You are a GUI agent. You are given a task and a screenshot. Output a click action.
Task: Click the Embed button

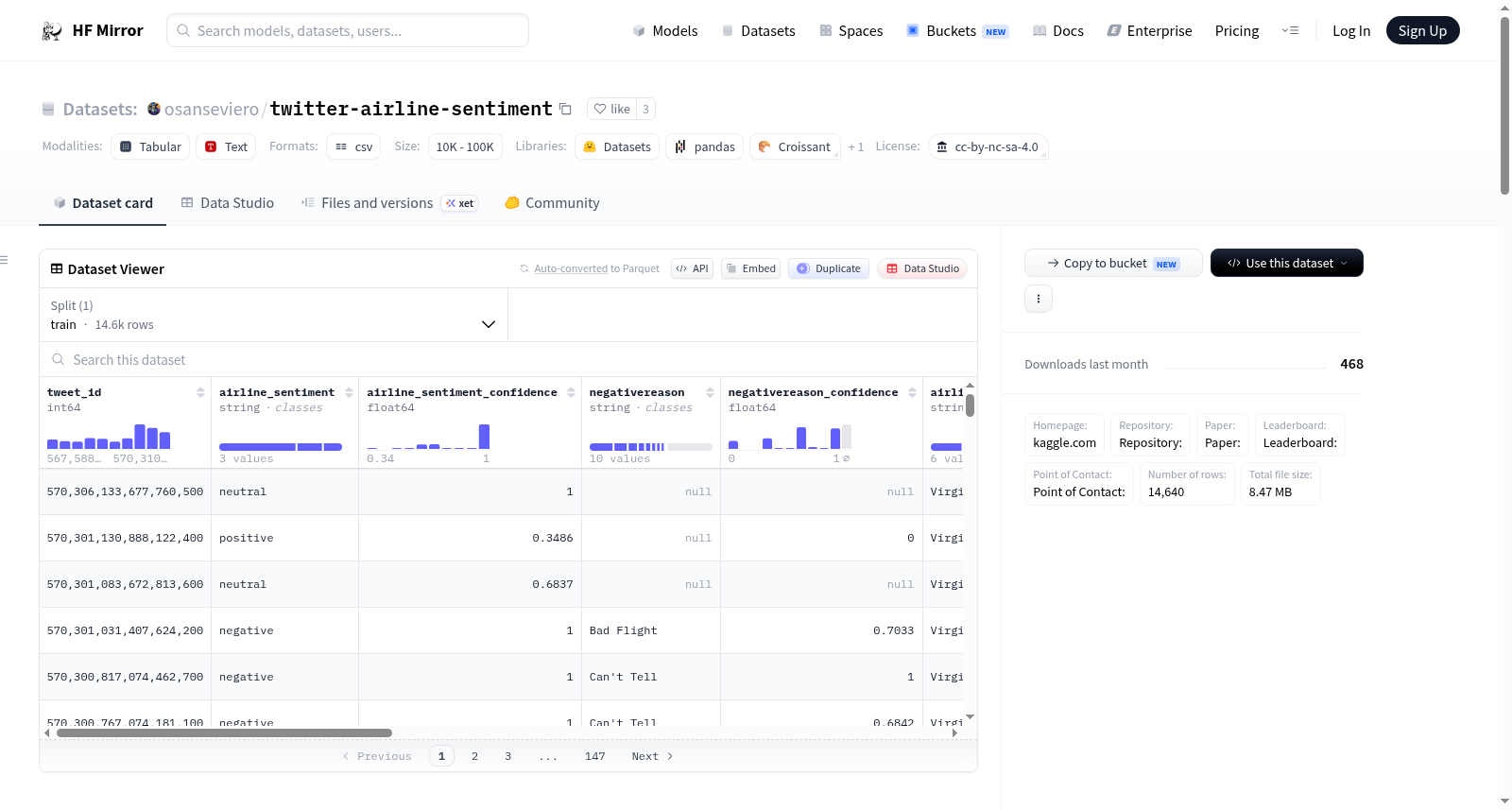[750, 268]
